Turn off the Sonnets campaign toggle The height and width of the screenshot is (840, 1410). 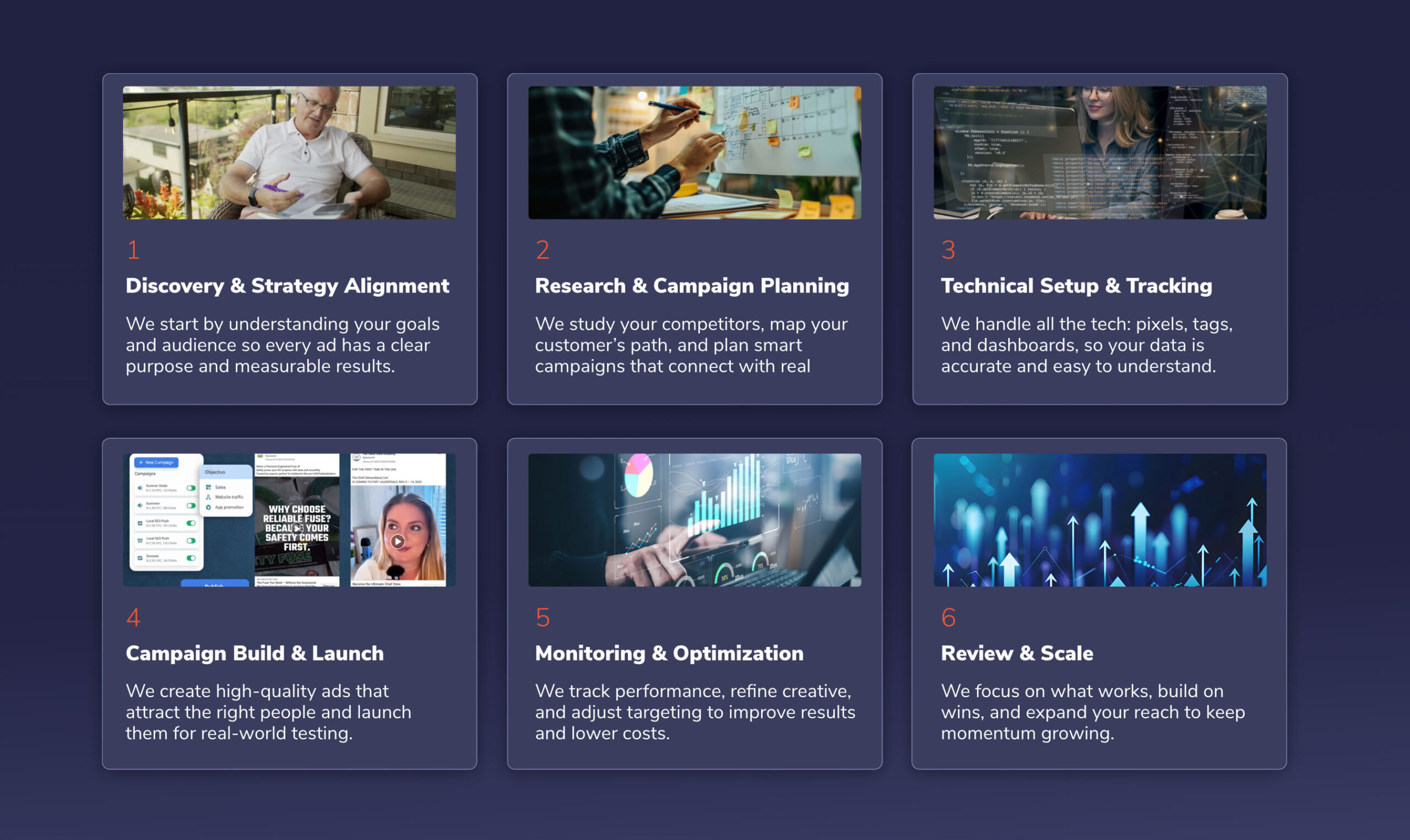(192, 559)
